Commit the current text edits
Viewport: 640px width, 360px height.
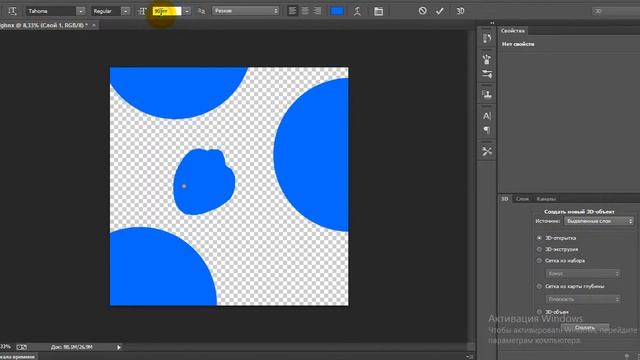[439, 11]
